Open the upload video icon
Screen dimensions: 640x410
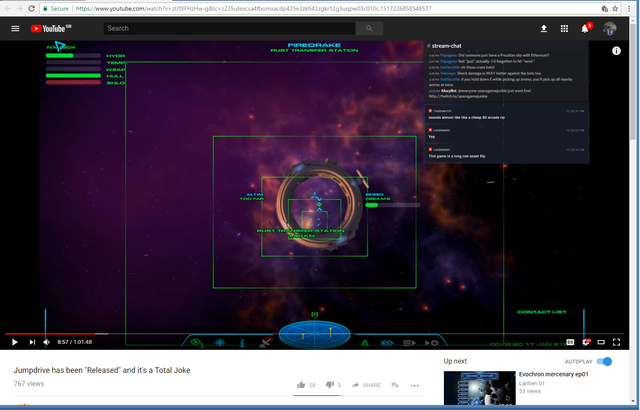(544, 29)
